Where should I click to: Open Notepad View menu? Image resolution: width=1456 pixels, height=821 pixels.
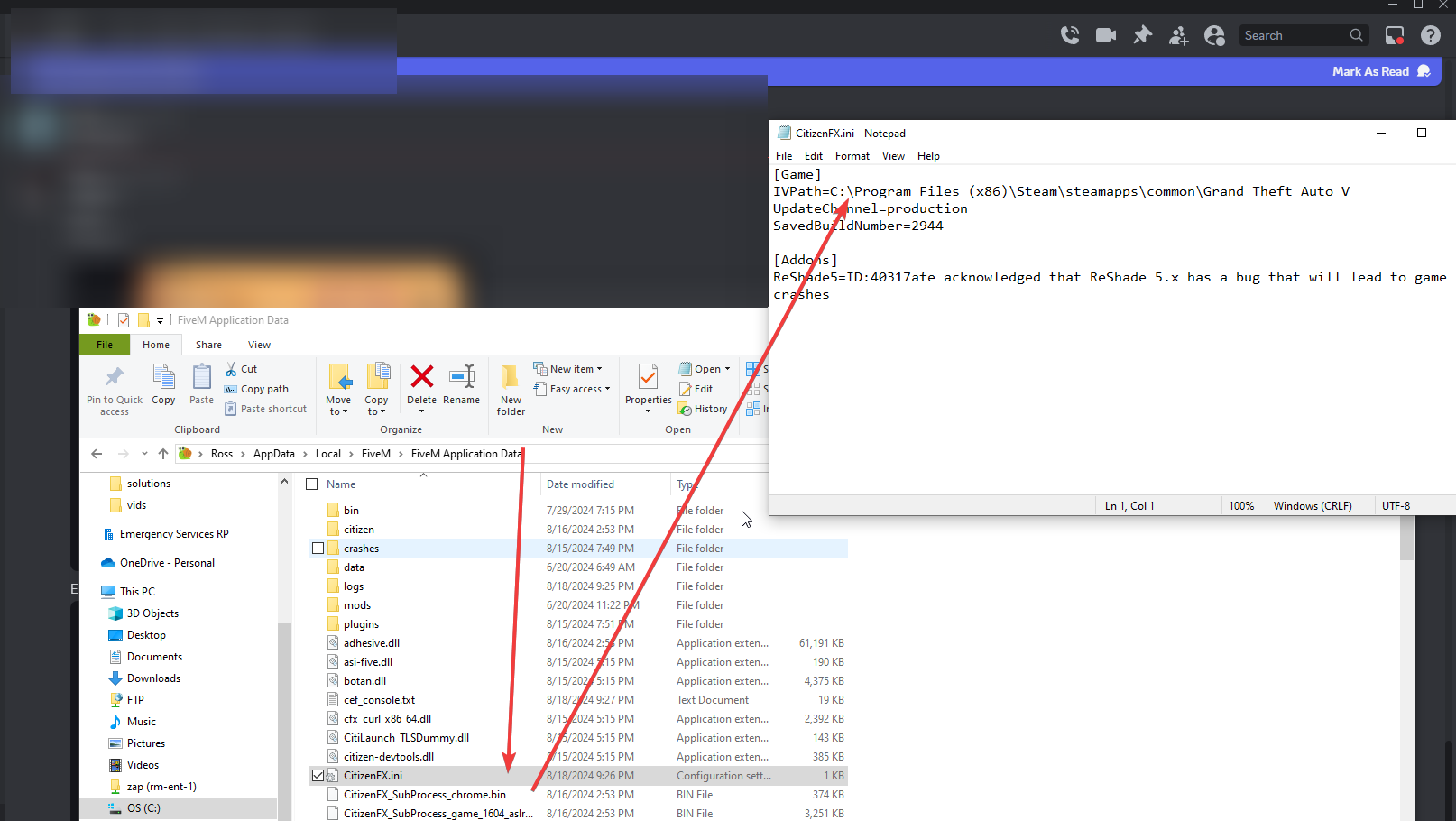pyautogui.click(x=893, y=156)
